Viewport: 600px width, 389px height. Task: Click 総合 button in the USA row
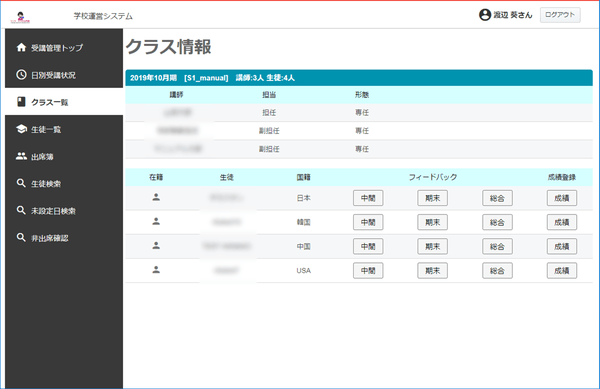coord(497,270)
